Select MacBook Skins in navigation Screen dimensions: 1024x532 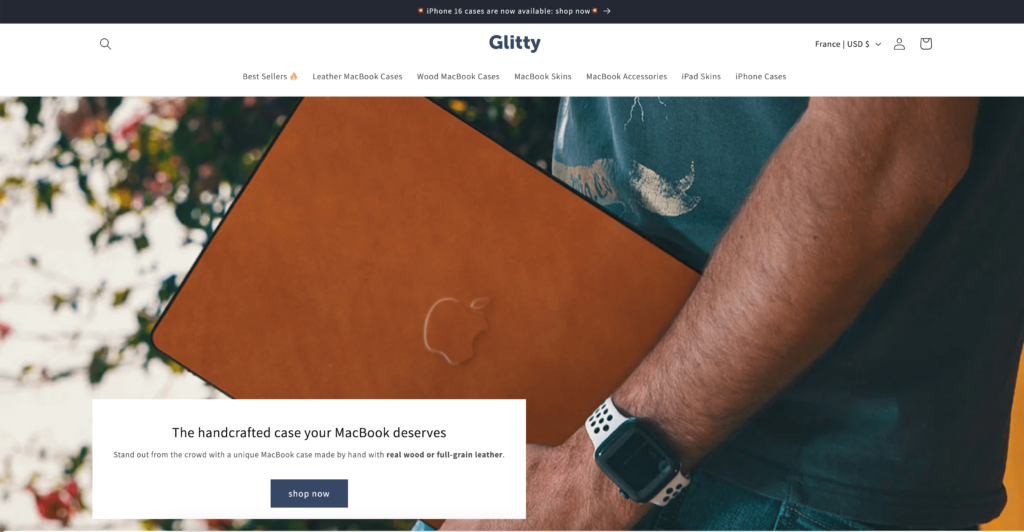[543, 76]
